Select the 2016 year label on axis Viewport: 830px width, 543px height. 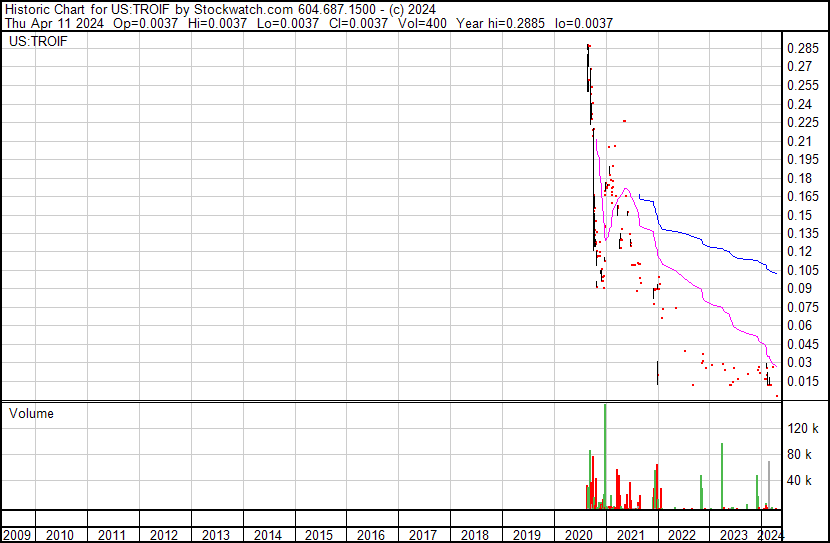[x=371, y=535]
